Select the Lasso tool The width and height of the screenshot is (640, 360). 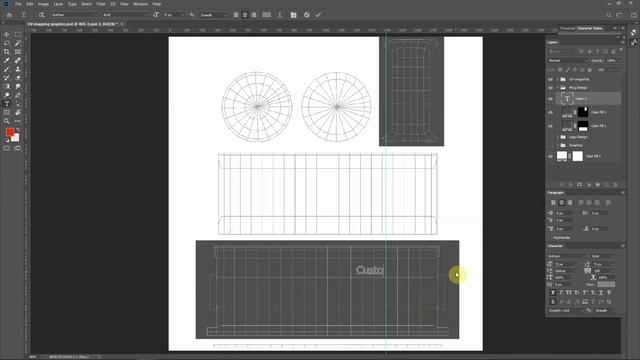click(x=7, y=43)
